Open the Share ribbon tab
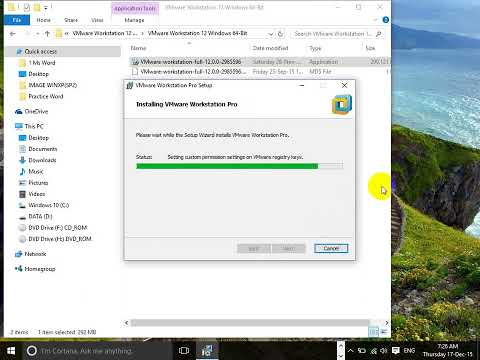 tap(71, 20)
